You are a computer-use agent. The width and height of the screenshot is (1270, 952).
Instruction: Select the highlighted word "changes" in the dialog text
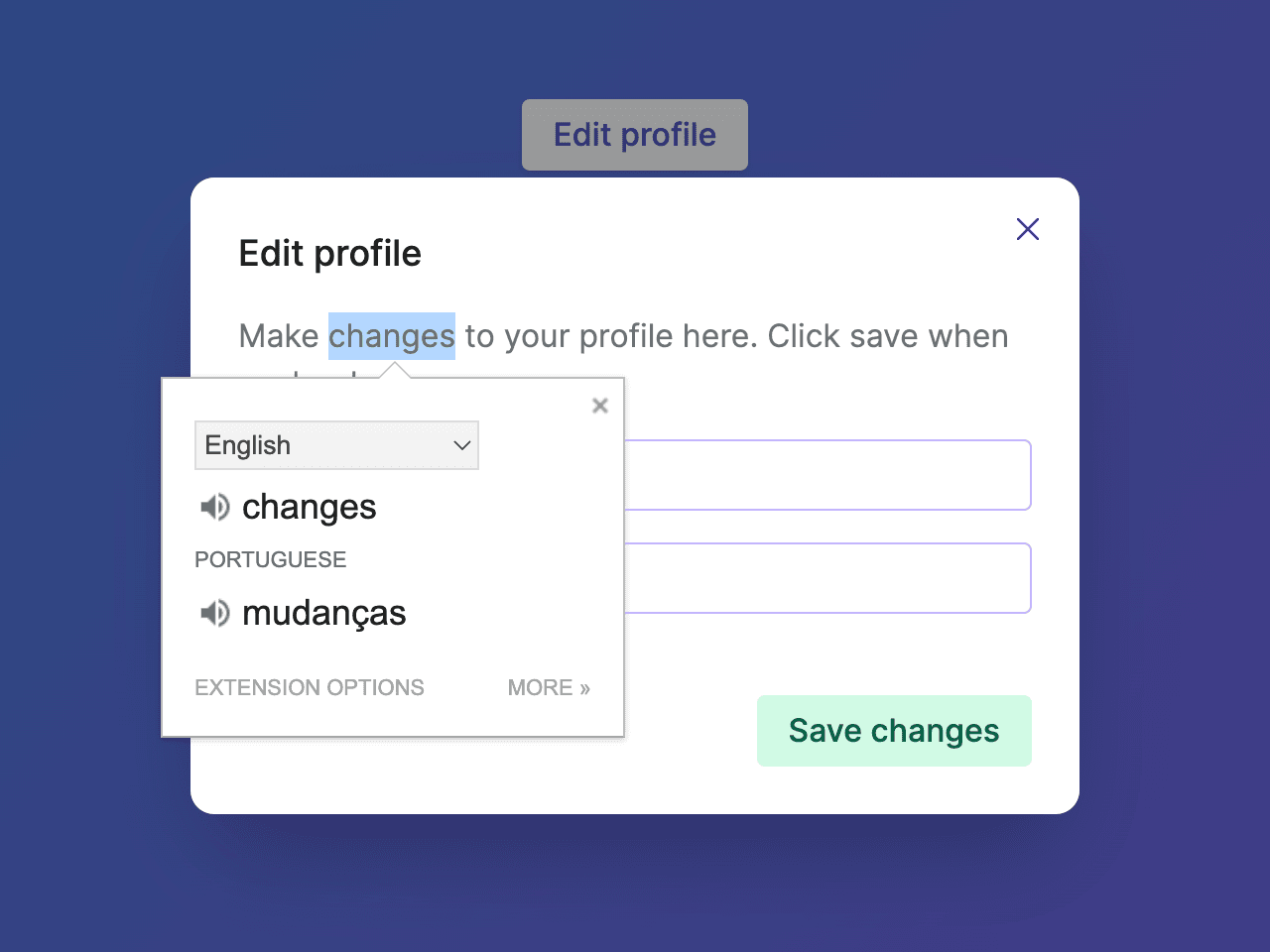[x=391, y=336]
